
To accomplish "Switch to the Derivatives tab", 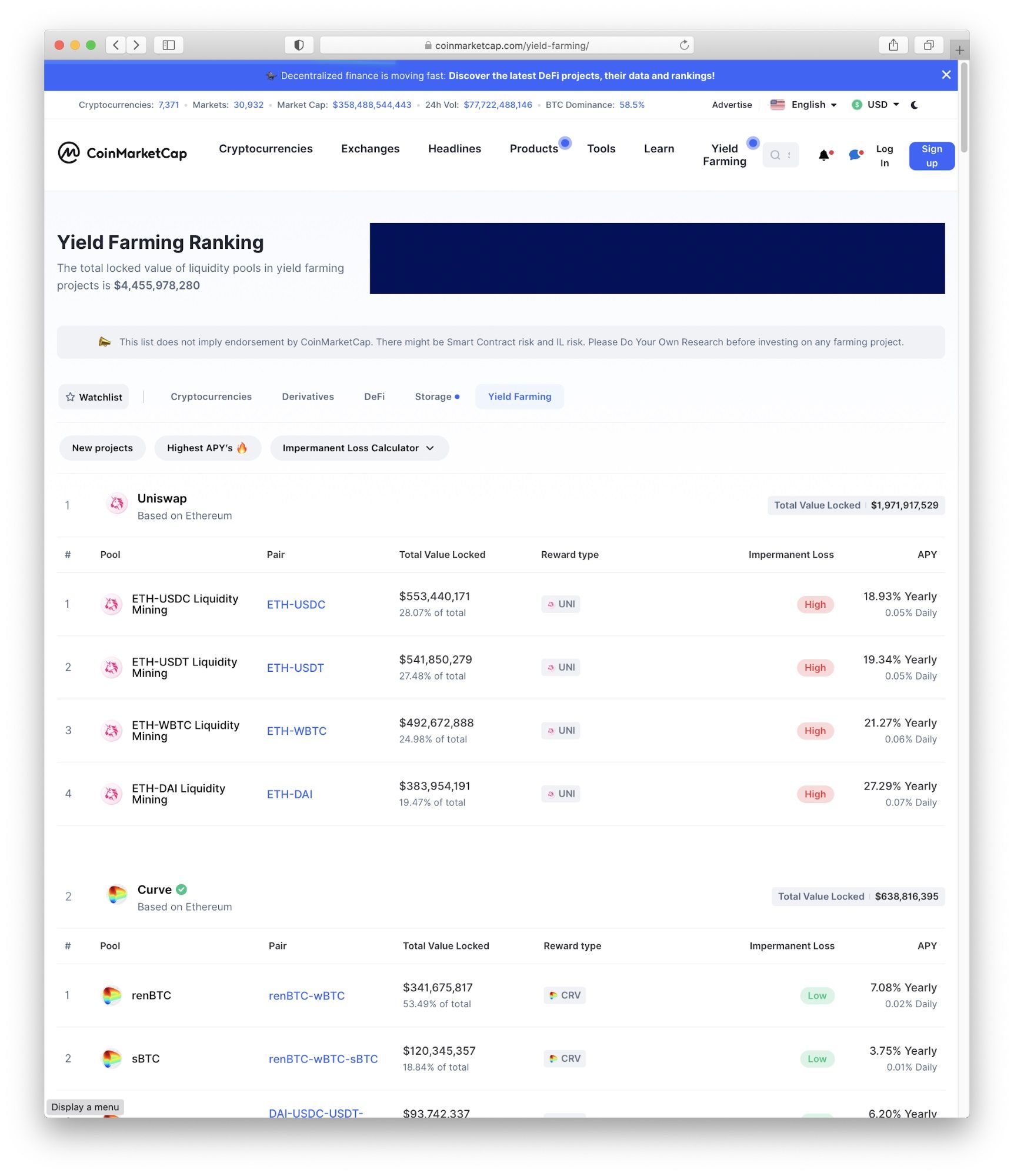I will point(308,397).
